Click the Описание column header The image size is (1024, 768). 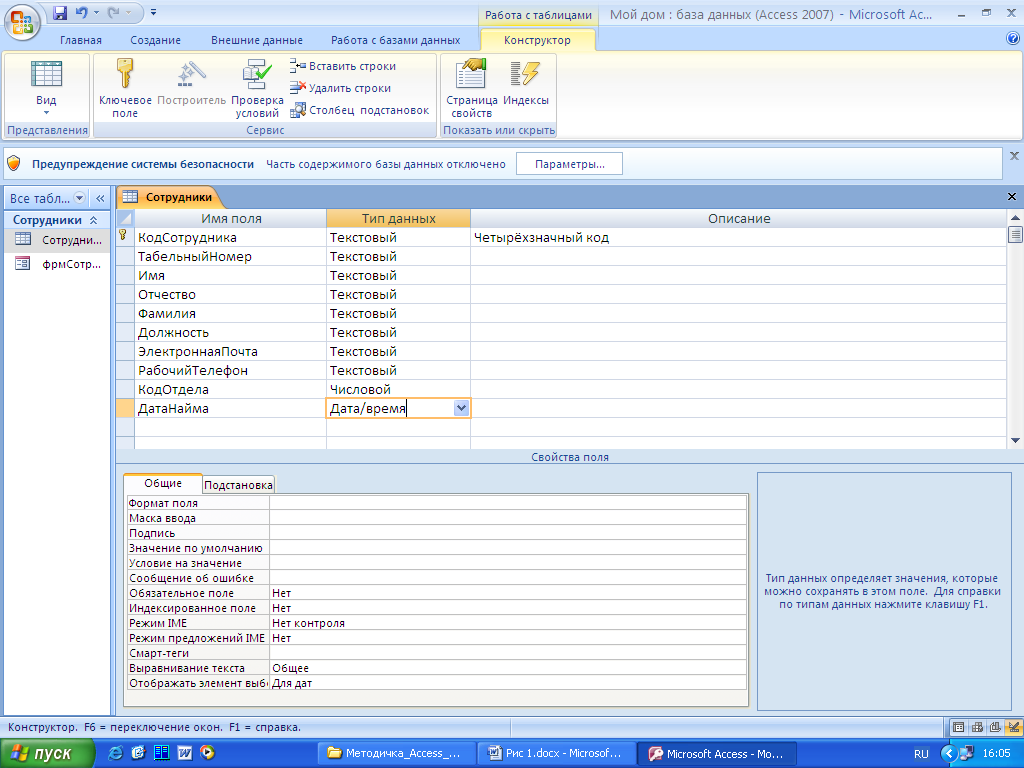click(739, 218)
